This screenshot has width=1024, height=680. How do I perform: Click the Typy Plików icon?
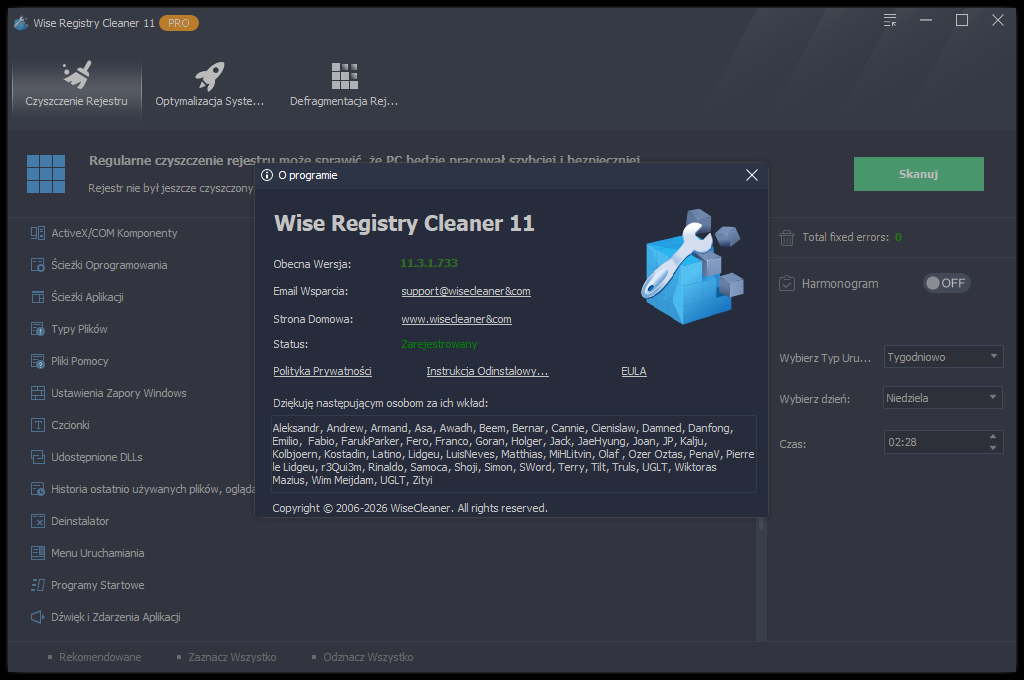coord(38,329)
